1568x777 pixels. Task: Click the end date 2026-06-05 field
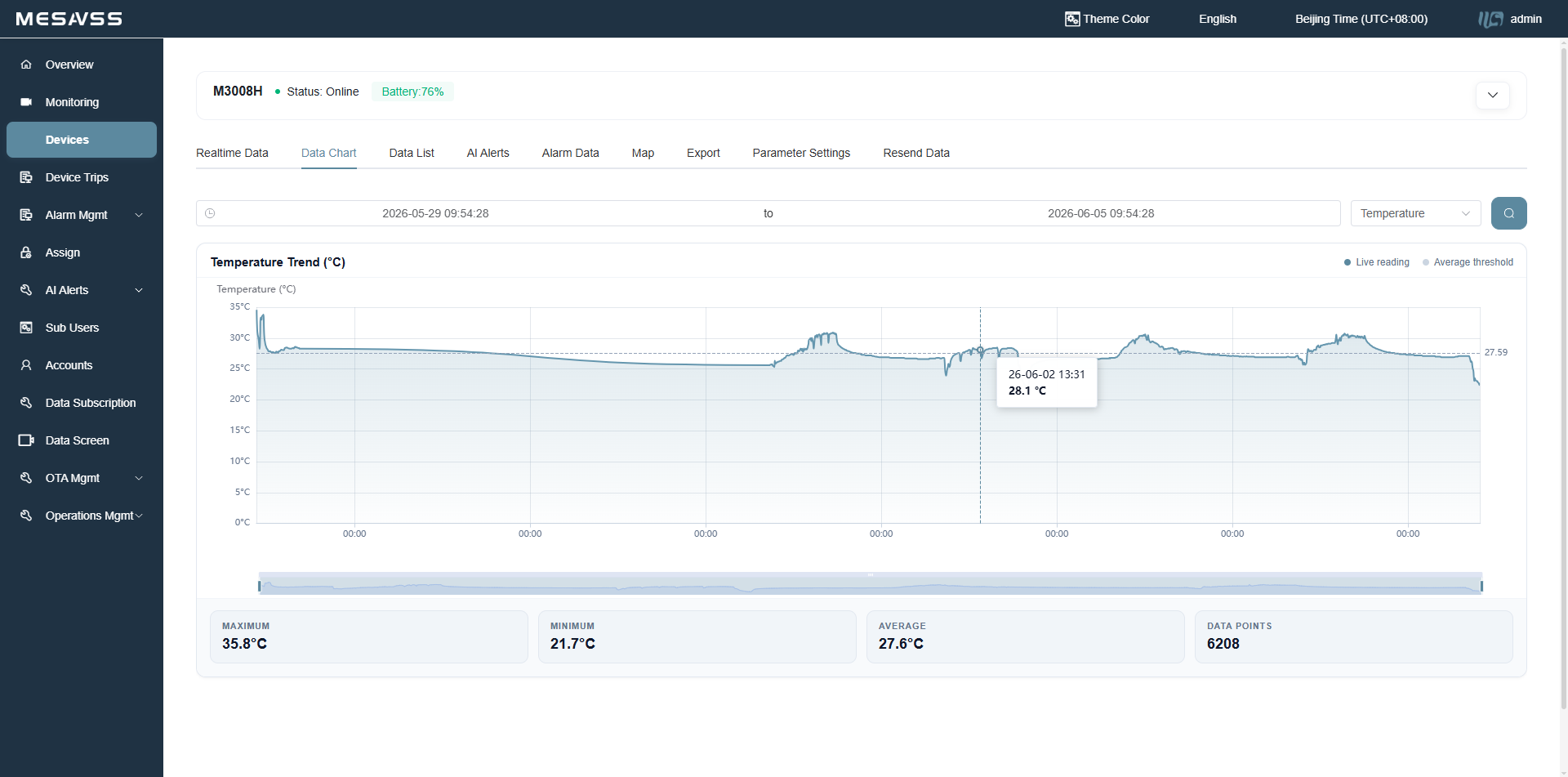pyautogui.click(x=1101, y=213)
